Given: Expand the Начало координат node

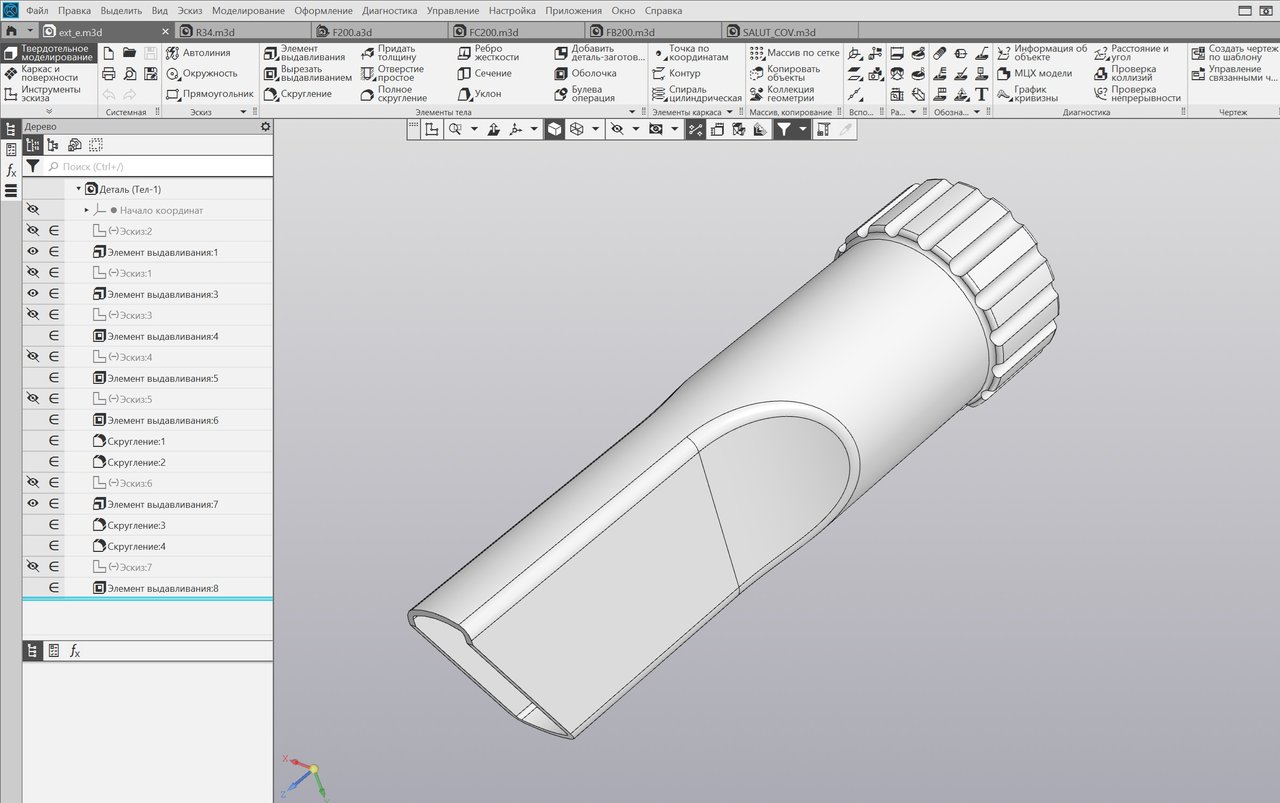Looking at the screenshot, I should 87,210.
